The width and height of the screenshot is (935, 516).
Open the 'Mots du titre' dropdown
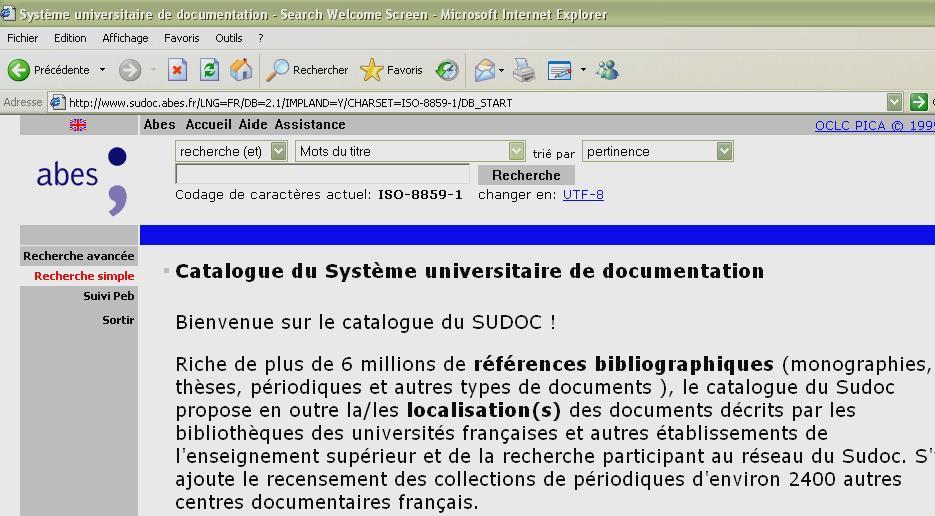[x=410, y=152]
